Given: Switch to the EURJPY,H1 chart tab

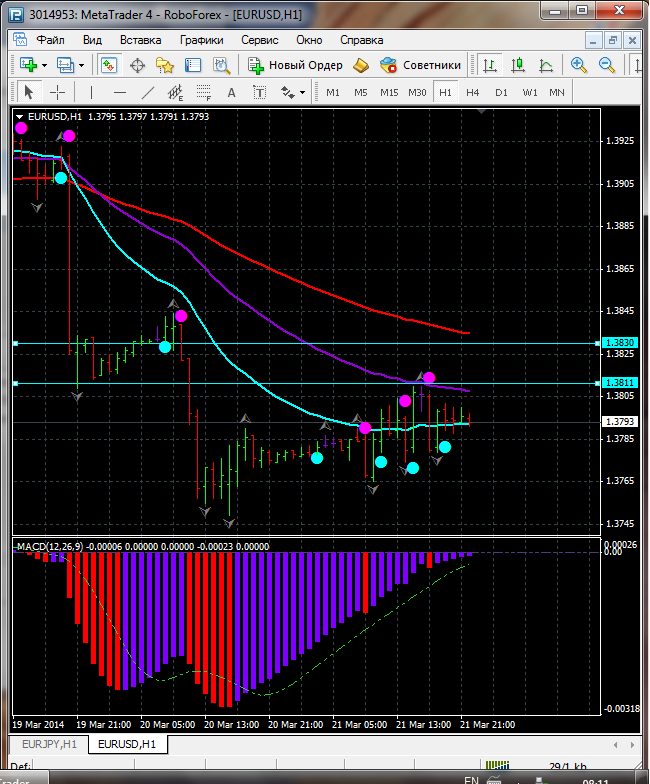Looking at the screenshot, I should pyautogui.click(x=49, y=744).
